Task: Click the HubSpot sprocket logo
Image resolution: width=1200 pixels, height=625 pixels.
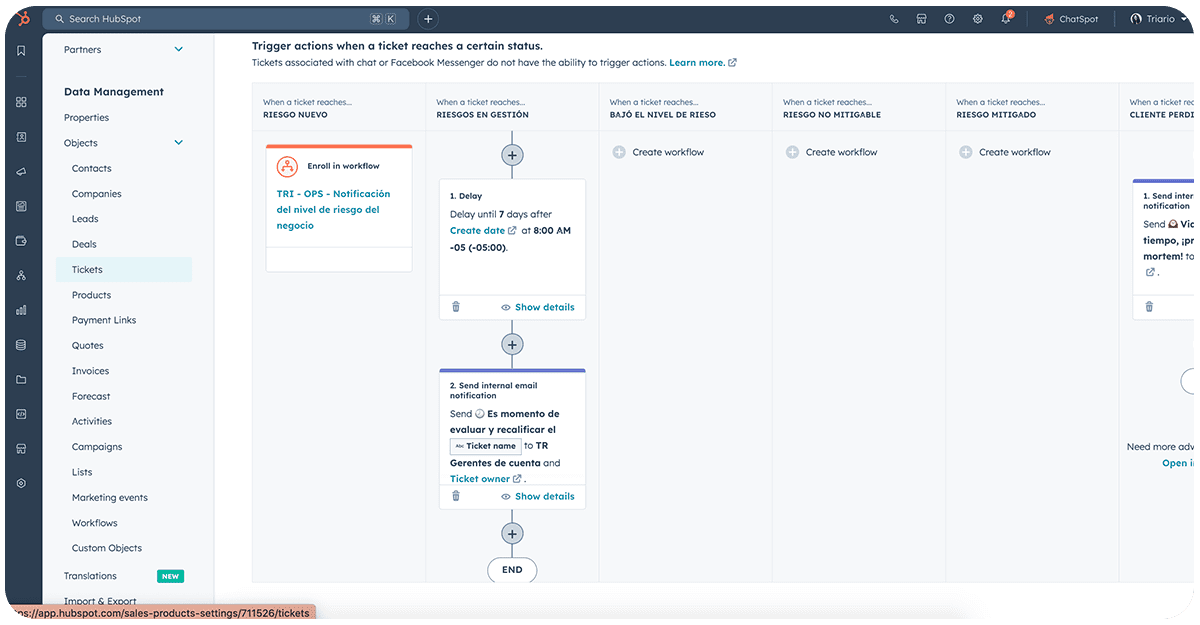Action: pos(22,19)
